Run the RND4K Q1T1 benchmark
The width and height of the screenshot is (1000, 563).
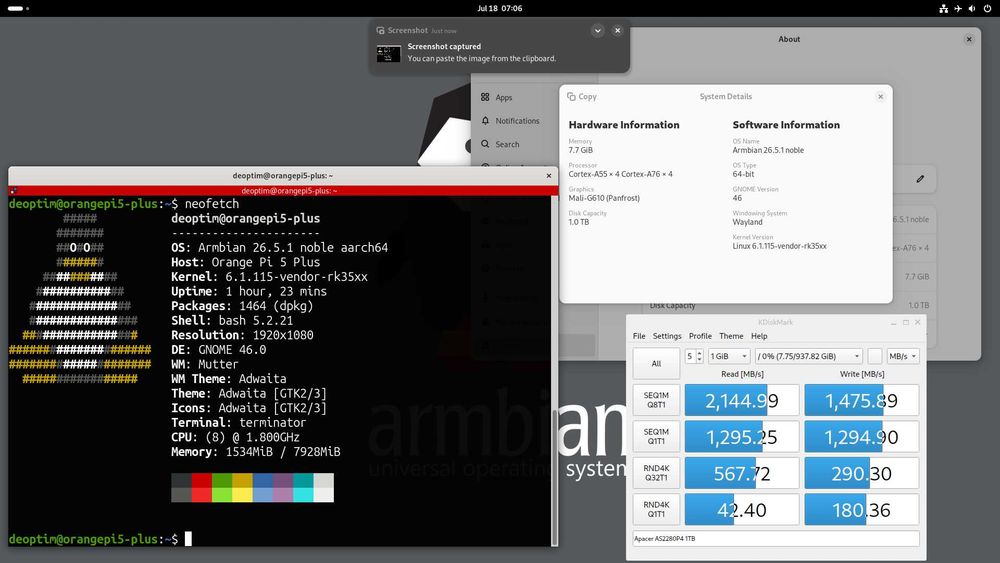point(656,509)
